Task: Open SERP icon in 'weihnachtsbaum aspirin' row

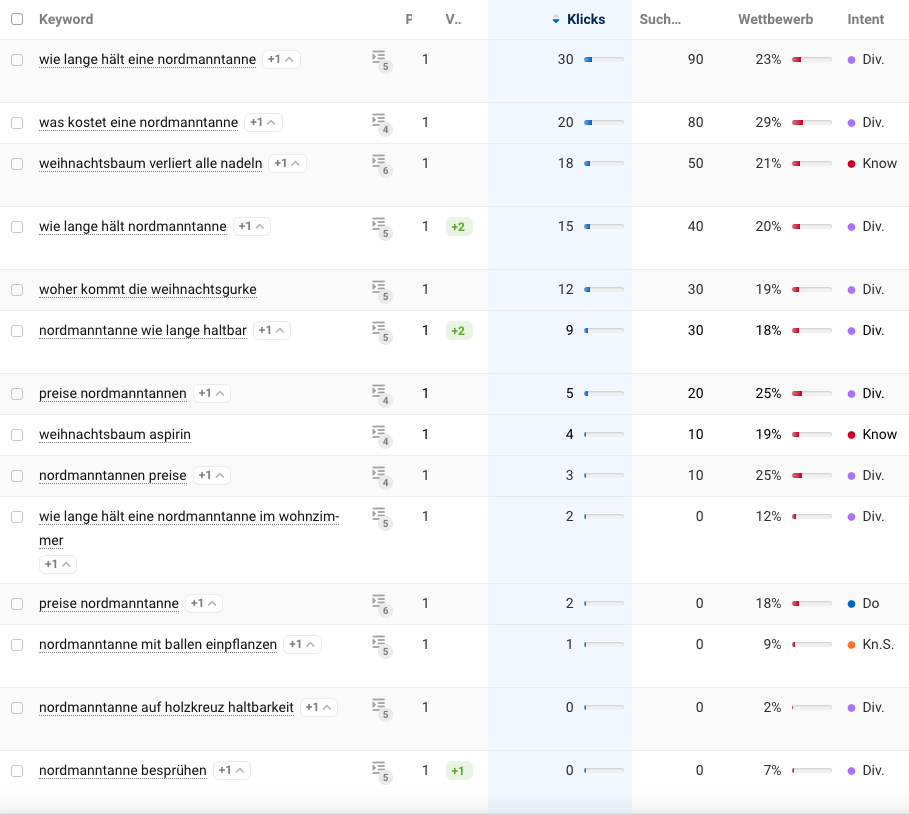Action: [380, 435]
